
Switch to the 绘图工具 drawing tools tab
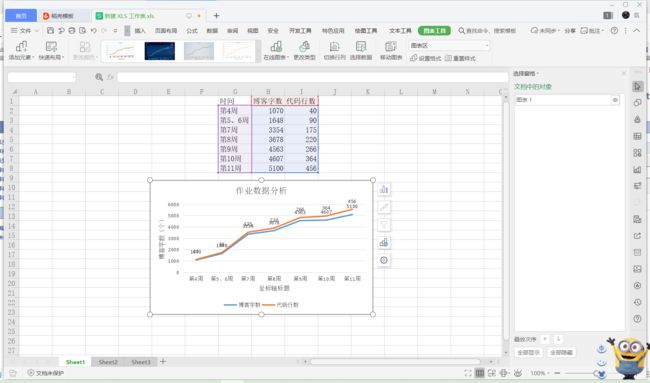click(x=366, y=31)
